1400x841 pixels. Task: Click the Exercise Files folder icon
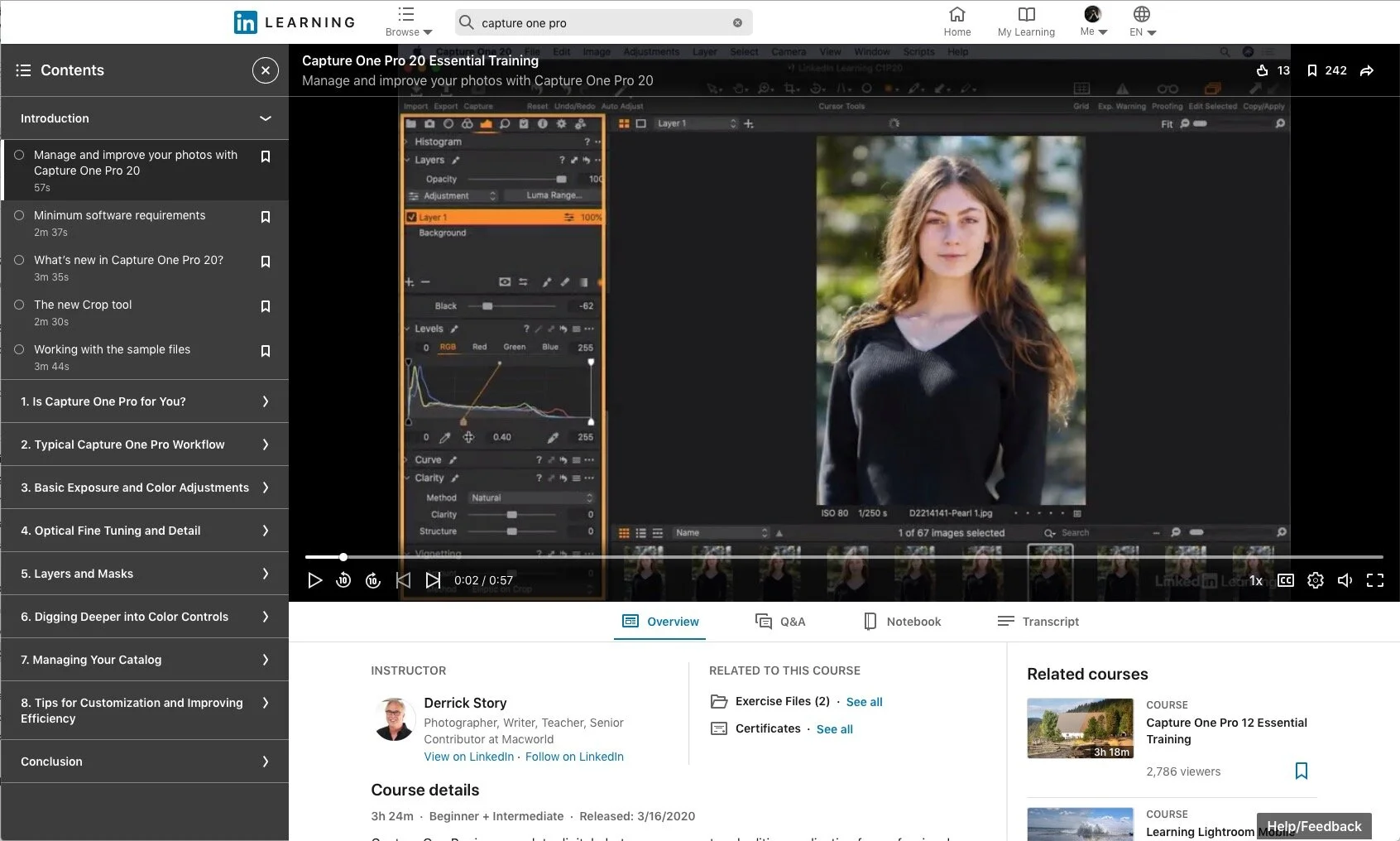[x=719, y=701]
